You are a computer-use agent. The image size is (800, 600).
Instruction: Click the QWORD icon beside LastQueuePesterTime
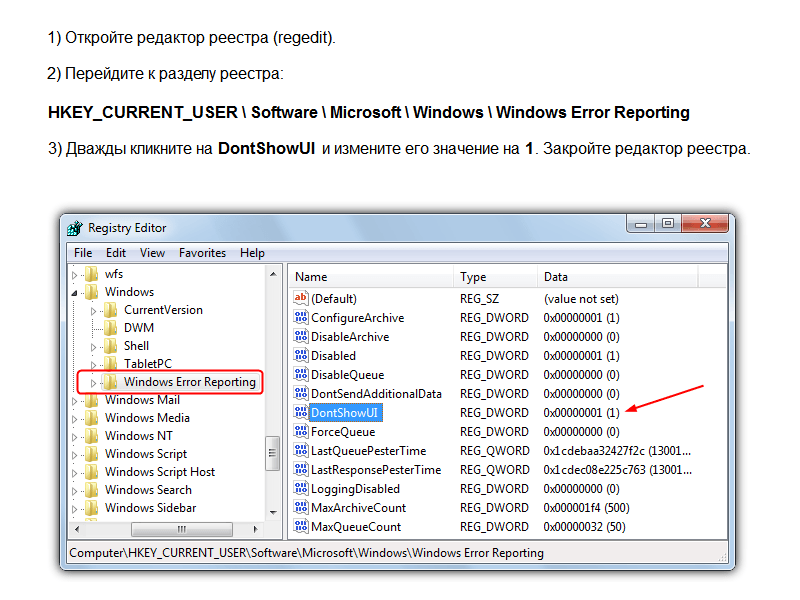pyautogui.click(x=301, y=451)
